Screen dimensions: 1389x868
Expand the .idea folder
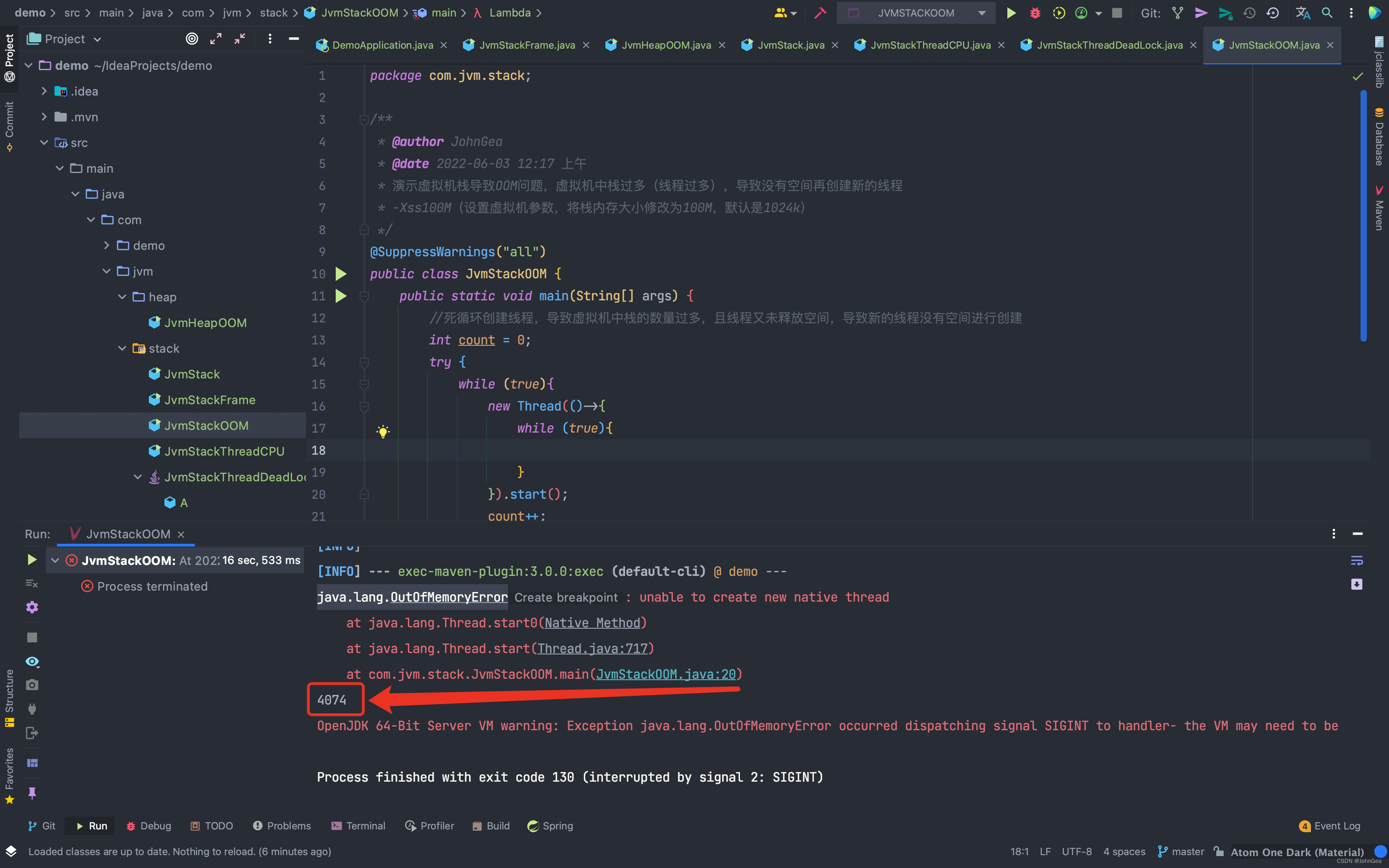pos(44,91)
